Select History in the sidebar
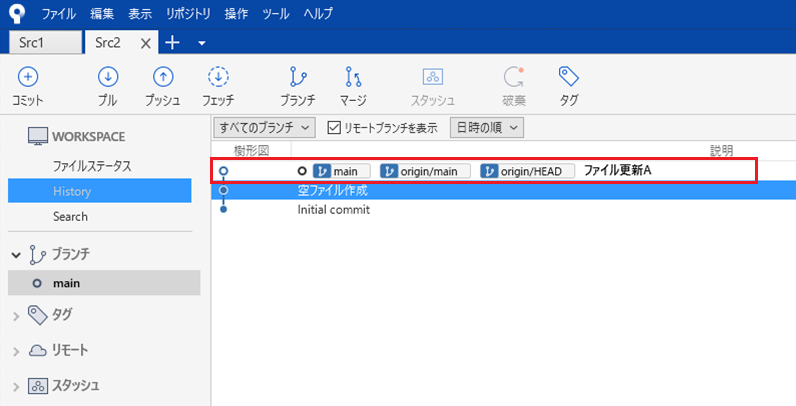The height and width of the screenshot is (406, 796). tap(100, 191)
